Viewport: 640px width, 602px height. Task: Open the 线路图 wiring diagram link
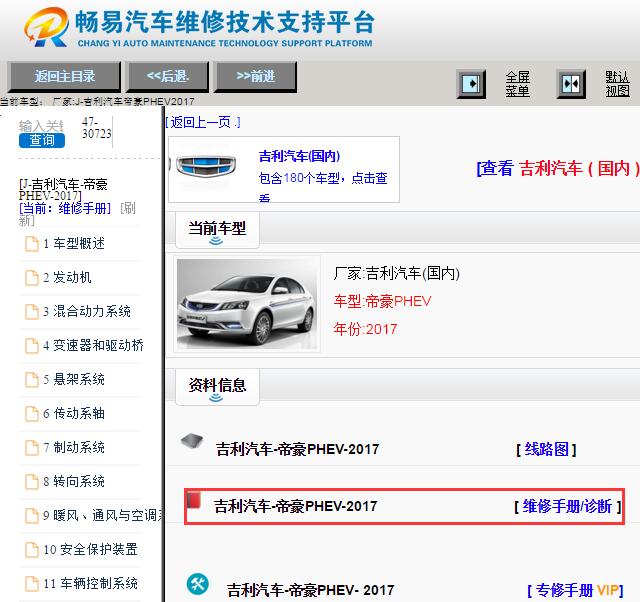pyautogui.click(x=546, y=450)
